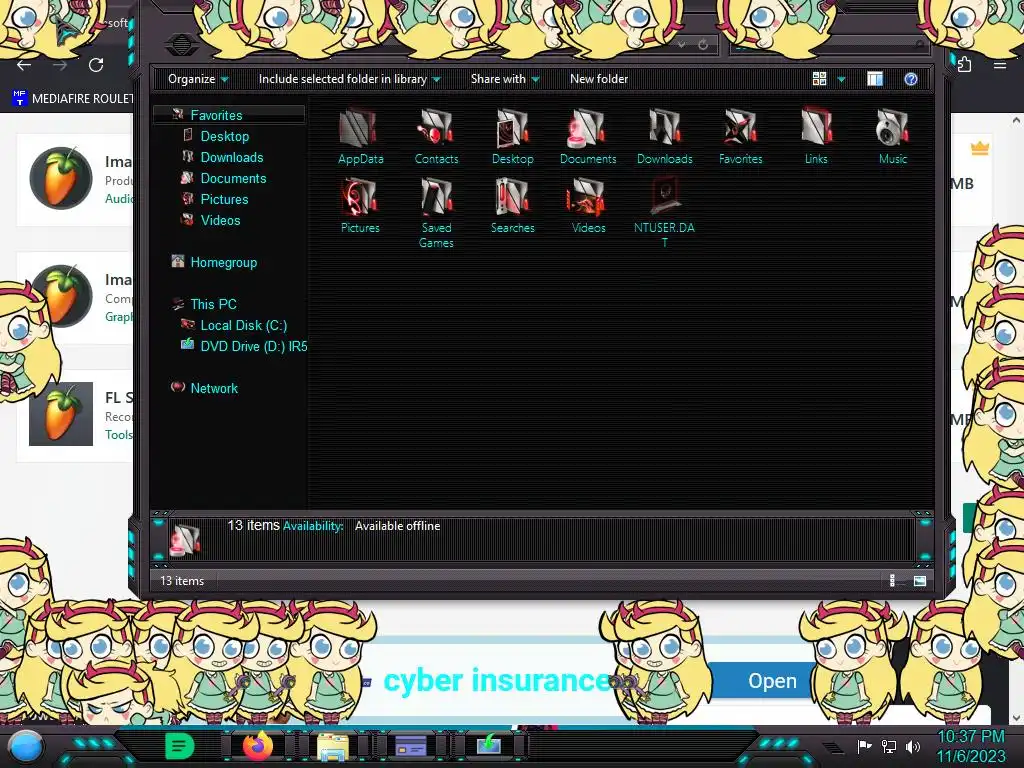Open the Downloads folder in file pane

[x=665, y=135]
